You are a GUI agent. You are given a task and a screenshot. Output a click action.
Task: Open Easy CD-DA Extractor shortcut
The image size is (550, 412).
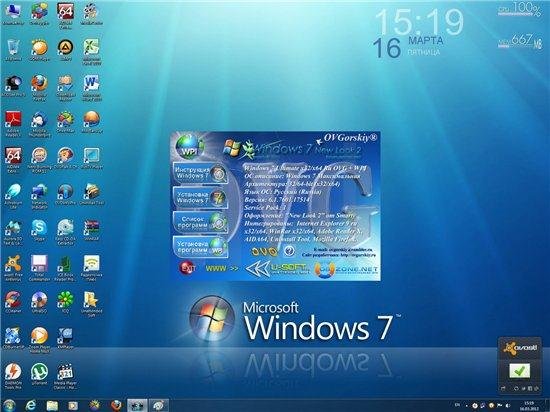[65, 231]
